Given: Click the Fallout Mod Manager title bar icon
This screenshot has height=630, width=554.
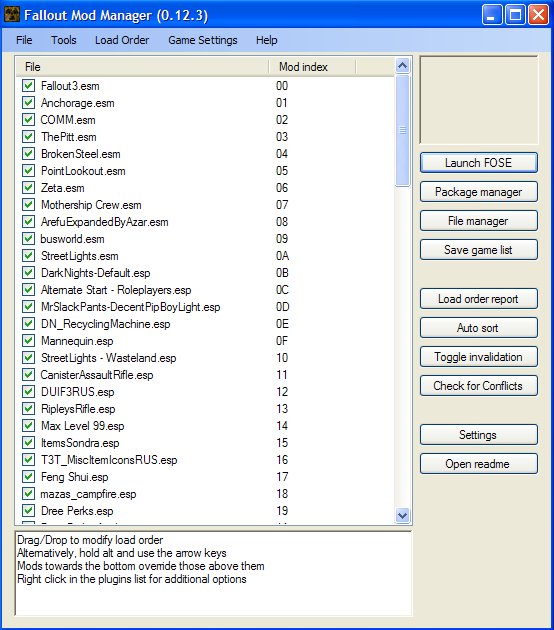Looking at the screenshot, I should (x=12, y=15).
